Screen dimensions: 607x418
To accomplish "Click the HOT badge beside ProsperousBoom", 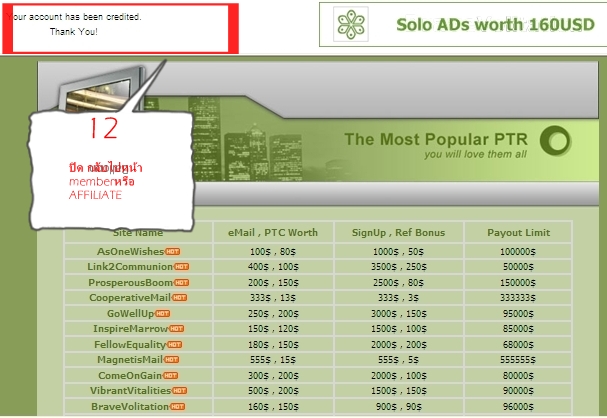I will 182,282.
